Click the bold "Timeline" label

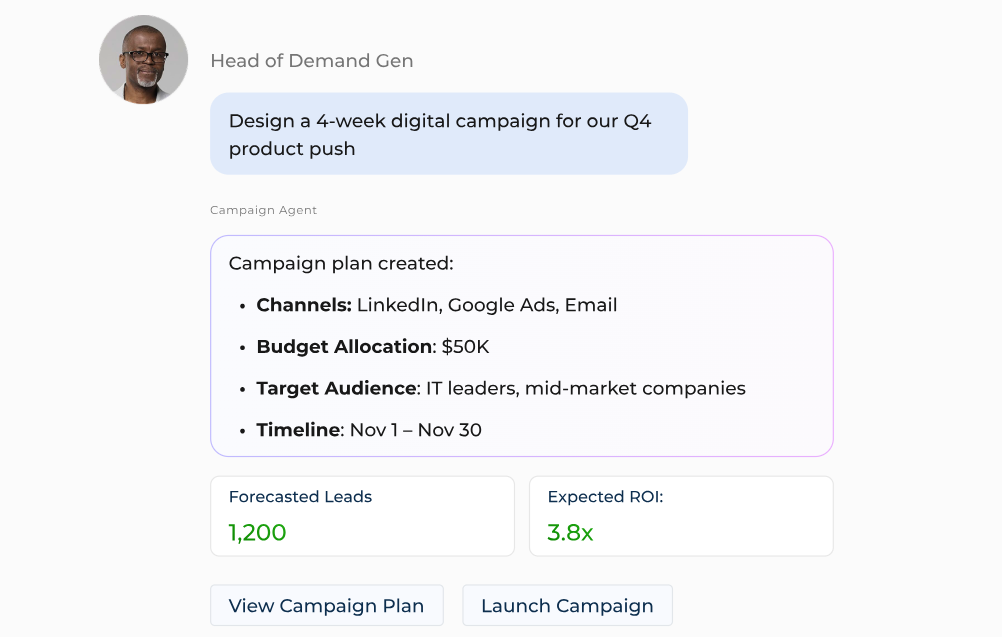click(x=298, y=430)
